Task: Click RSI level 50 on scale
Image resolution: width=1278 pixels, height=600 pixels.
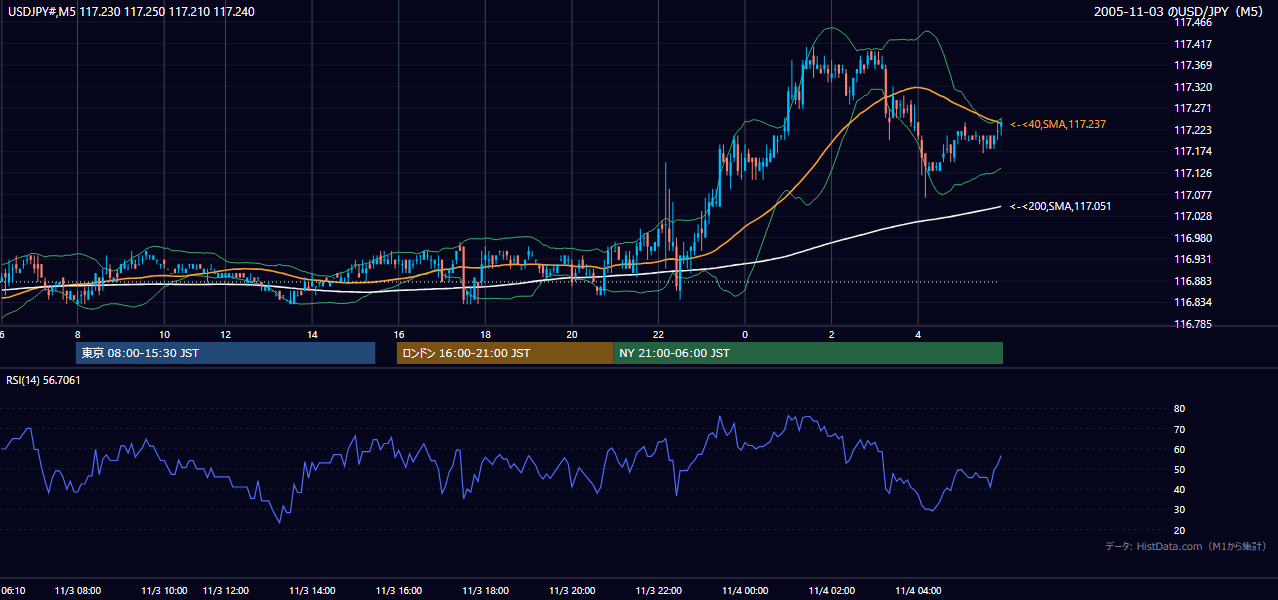Action: point(1179,469)
